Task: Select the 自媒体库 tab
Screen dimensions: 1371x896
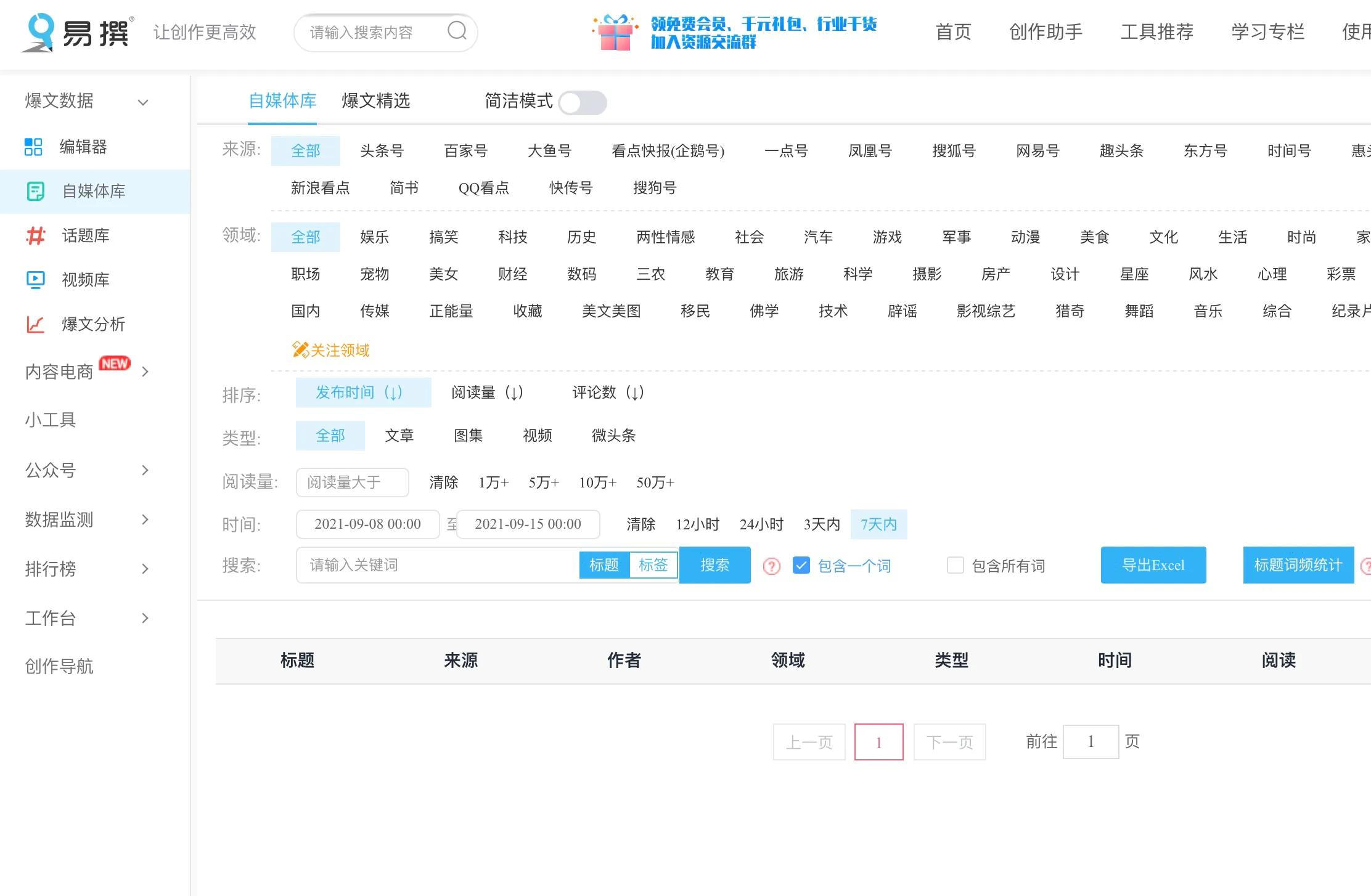Action: [x=282, y=100]
